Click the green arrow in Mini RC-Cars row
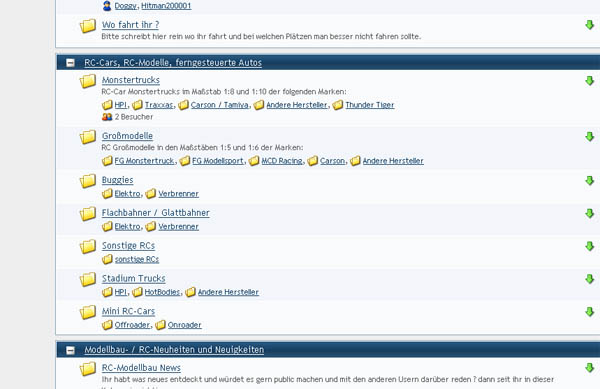The width and height of the screenshot is (600, 389). pos(589,312)
